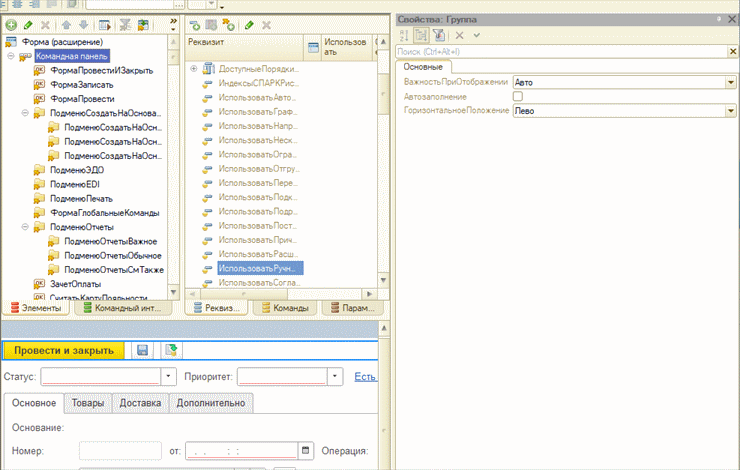
Task: Switch to the Реквизиты tab
Action: tap(217, 308)
